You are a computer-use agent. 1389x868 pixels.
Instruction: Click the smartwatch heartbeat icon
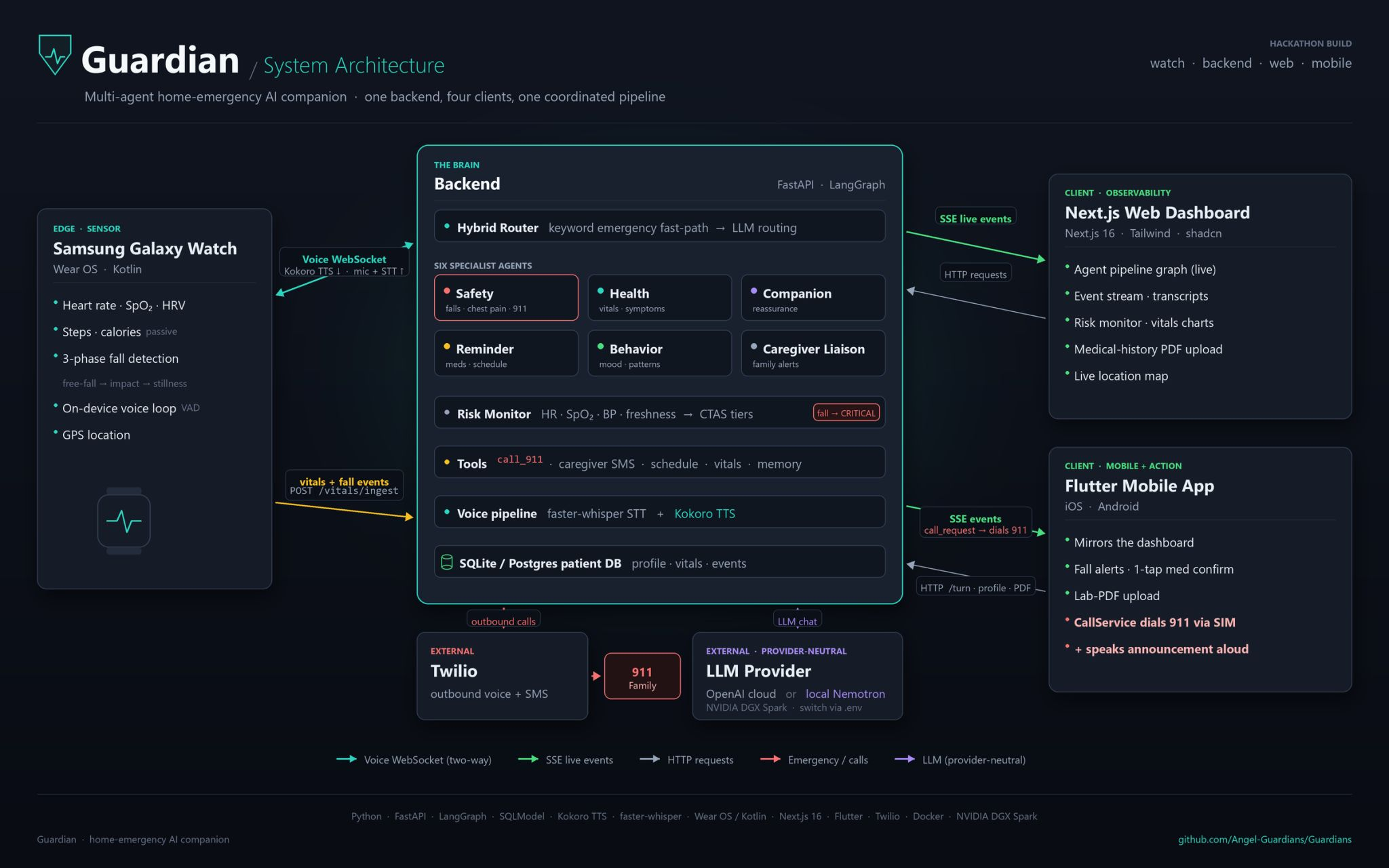click(123, 521)
